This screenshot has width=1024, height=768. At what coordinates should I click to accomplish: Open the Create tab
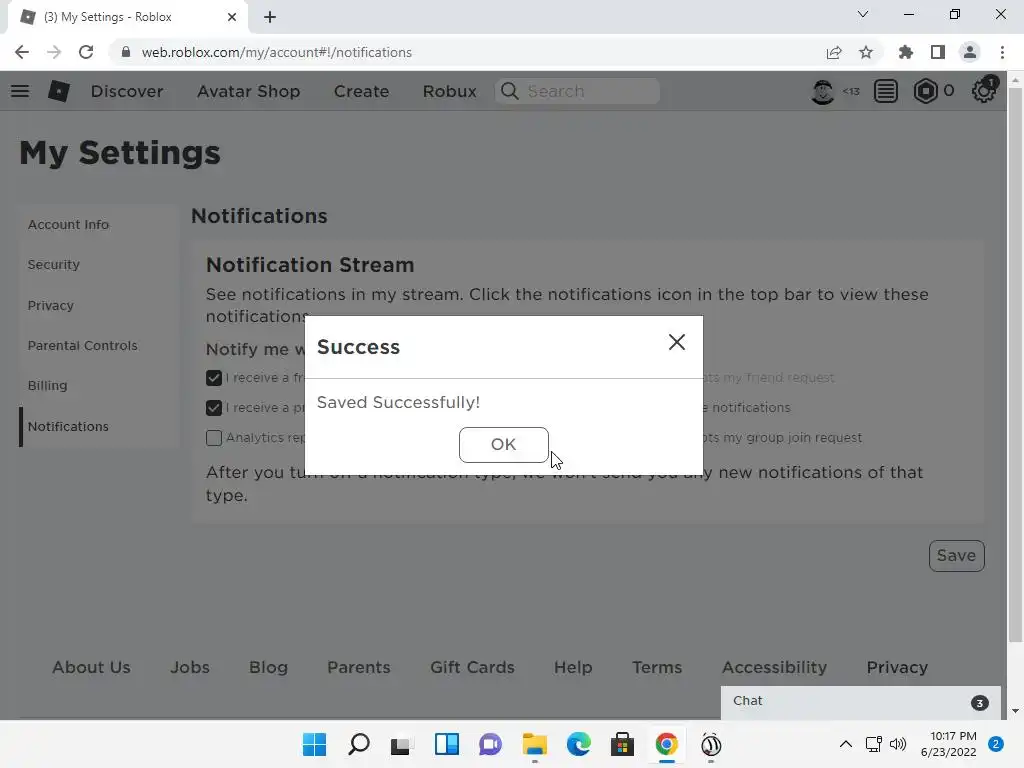pyautogui.click(x=361, y=91)
